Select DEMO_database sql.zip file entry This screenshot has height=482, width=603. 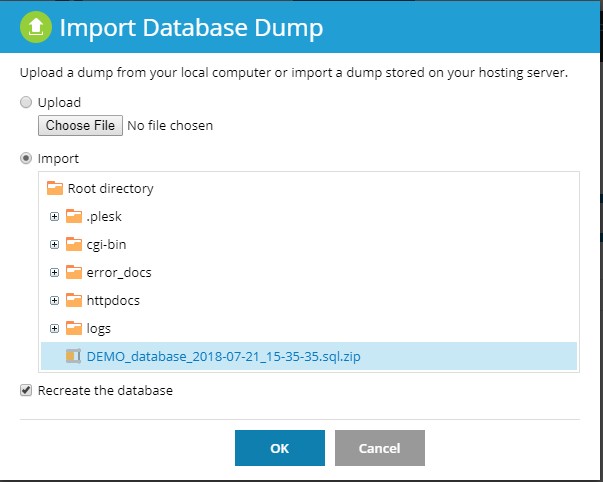309,356
